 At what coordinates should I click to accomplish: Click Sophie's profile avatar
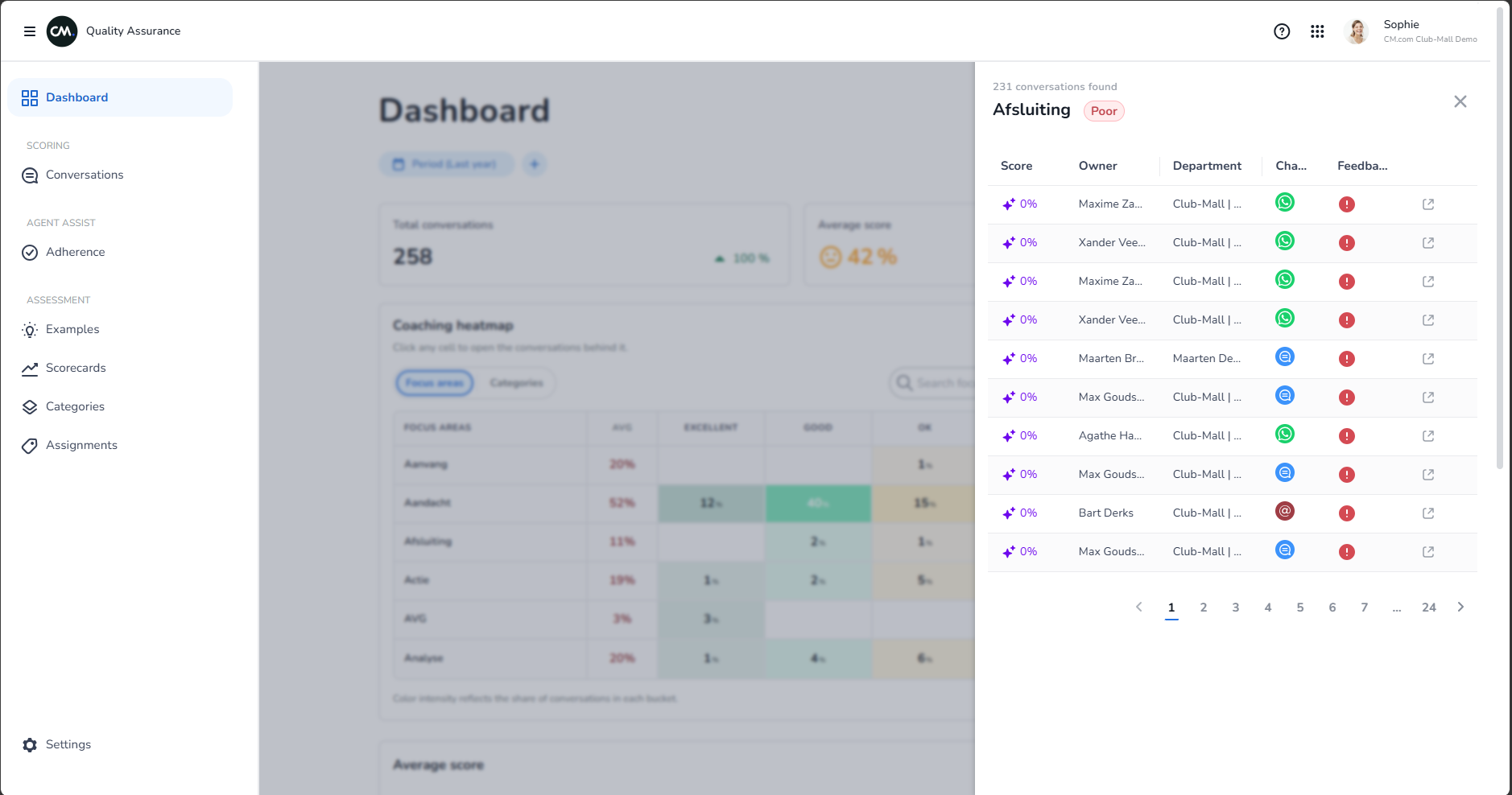pos(1357,31)
